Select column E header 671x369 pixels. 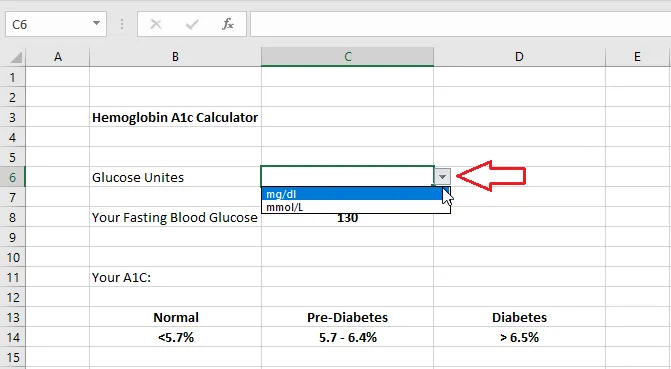(x=638, y=57)
